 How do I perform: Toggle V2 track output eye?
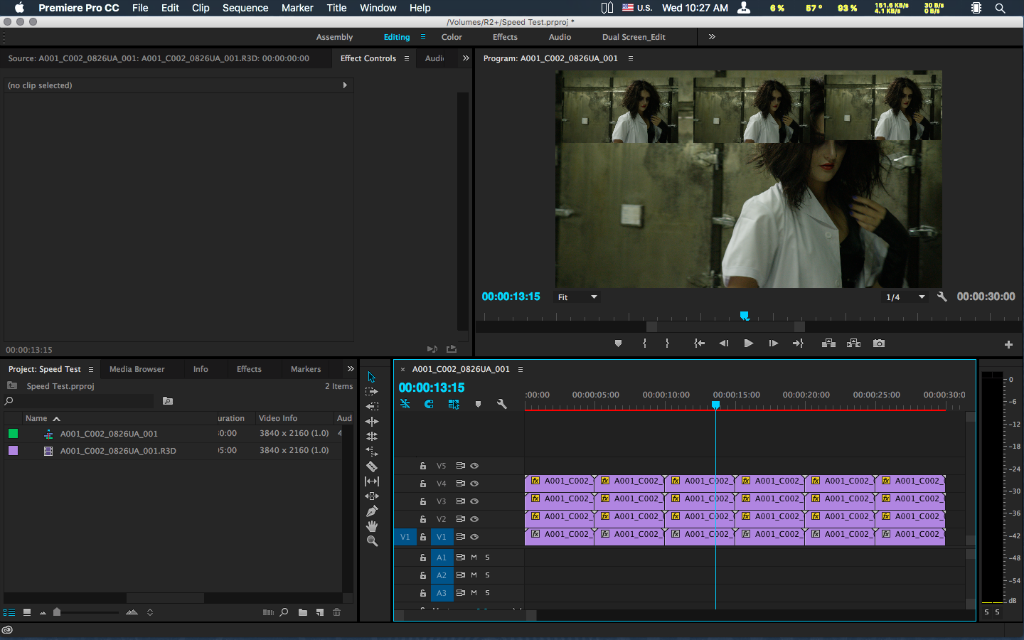475,519
